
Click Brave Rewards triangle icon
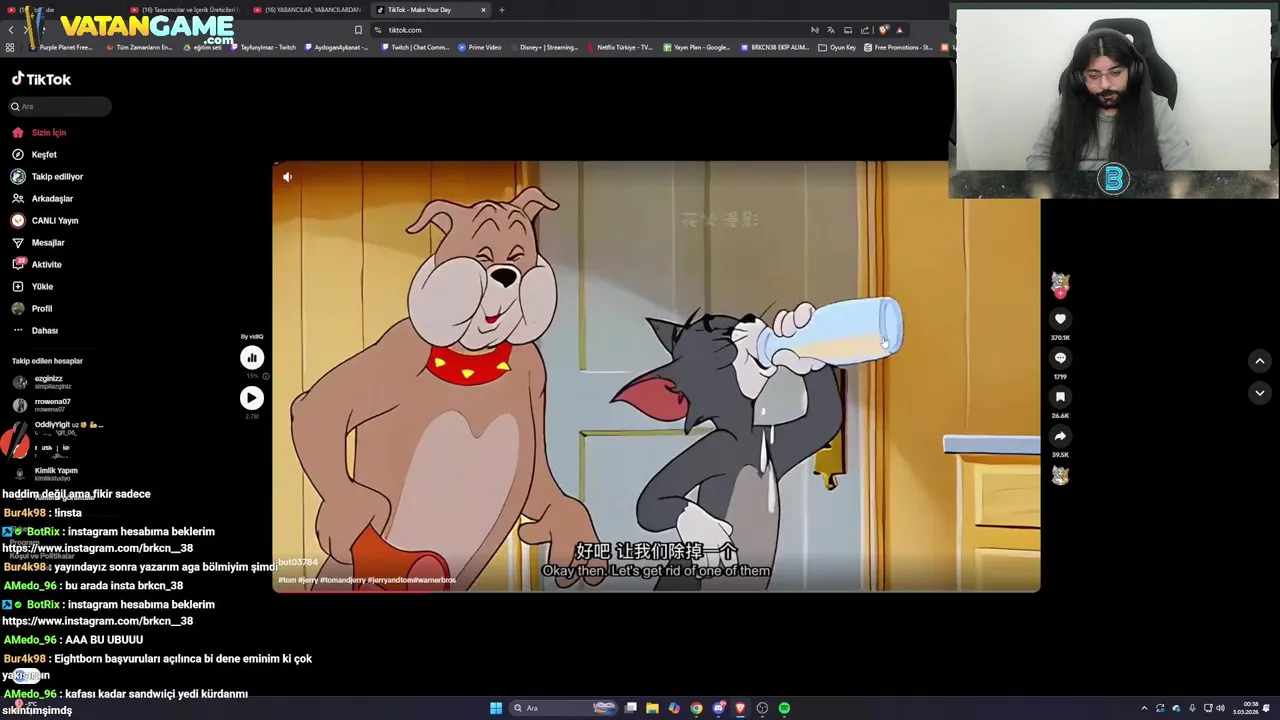(x=899, y=30)
